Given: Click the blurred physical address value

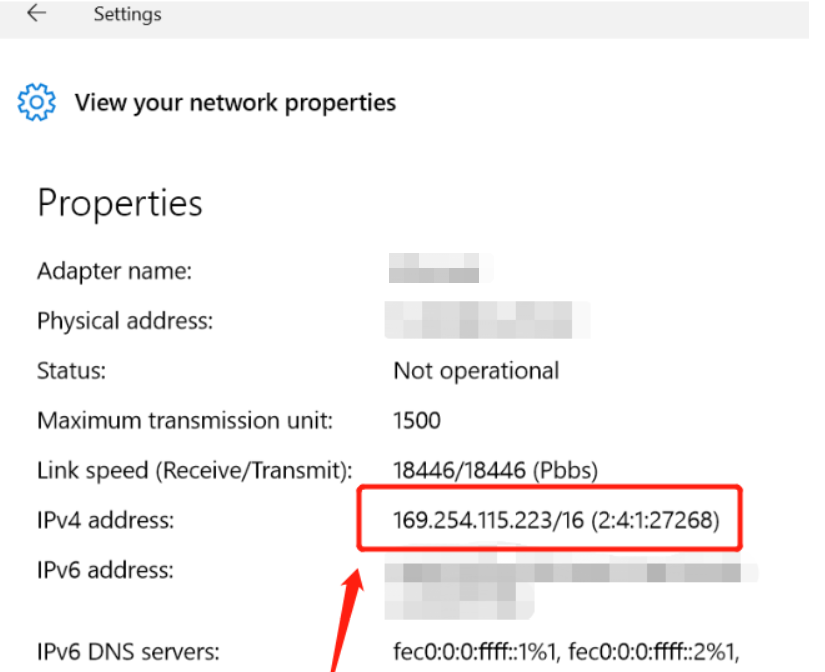Looking at the screenshot, I should [x=487, y=321].
